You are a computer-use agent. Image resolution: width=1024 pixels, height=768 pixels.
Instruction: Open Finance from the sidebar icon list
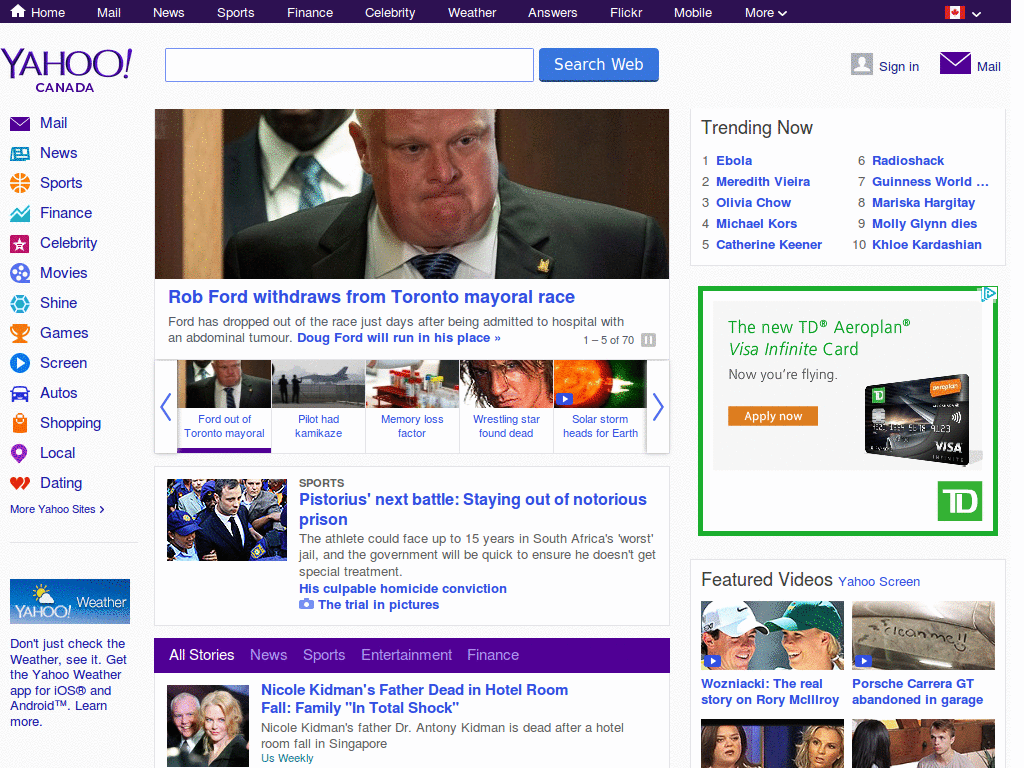(x=21, y=213)
